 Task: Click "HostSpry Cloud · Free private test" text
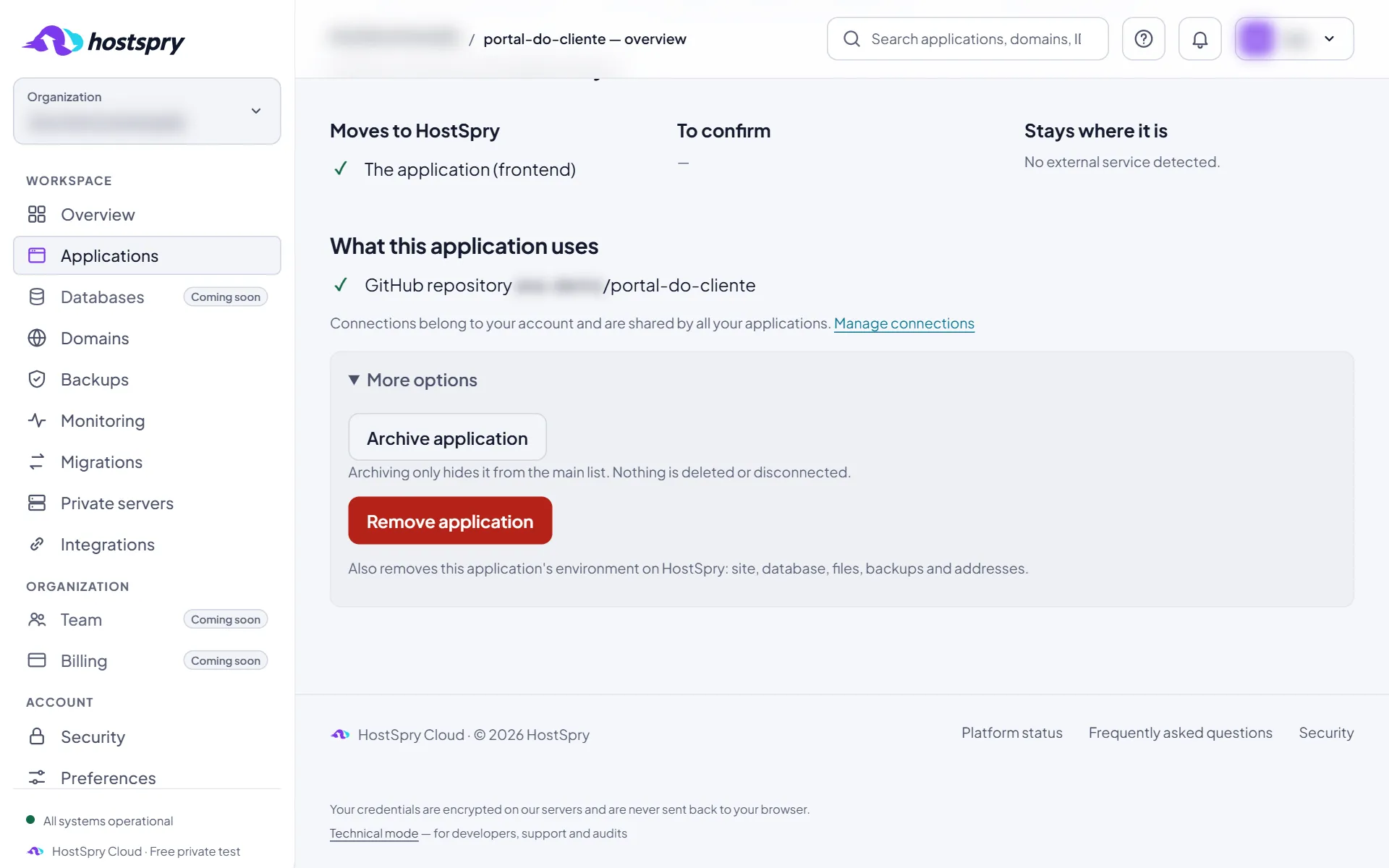pyautogui.click(x=146, y=851)
